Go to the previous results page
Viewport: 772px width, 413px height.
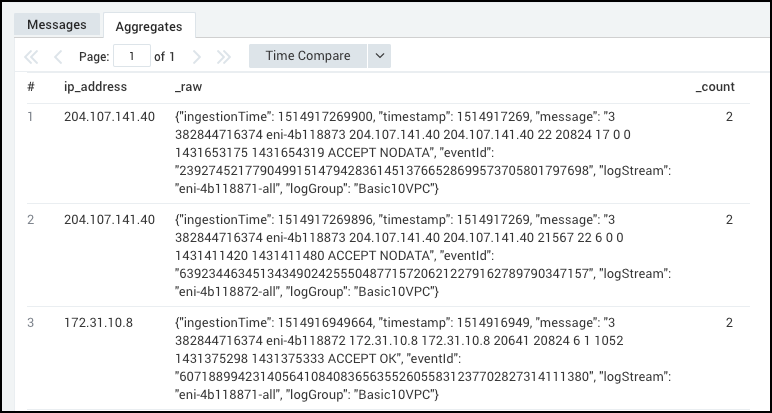(x=58, y=57)
